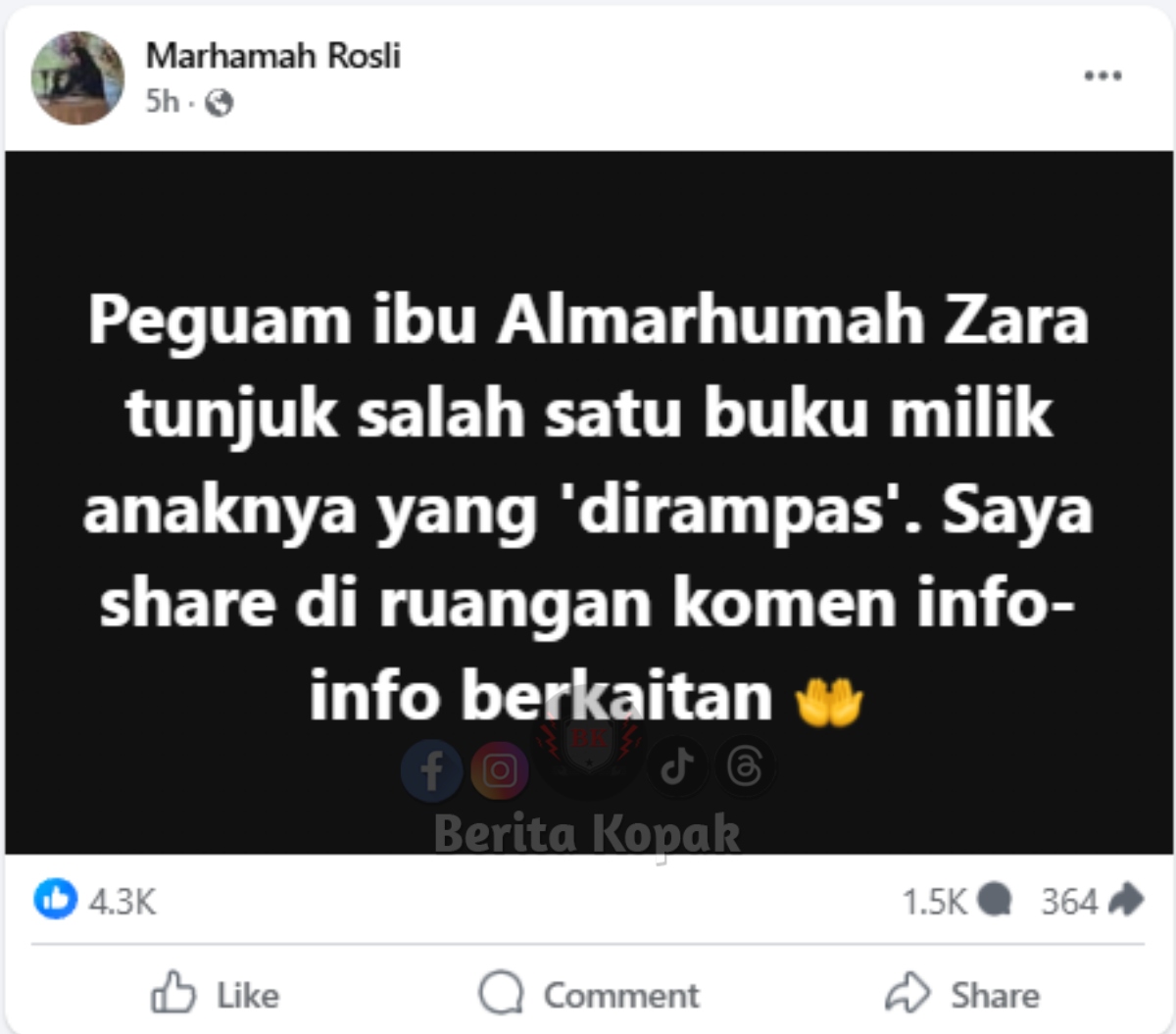Click the blue like reaction icon
The image size is (1176, 1034).
55,899
